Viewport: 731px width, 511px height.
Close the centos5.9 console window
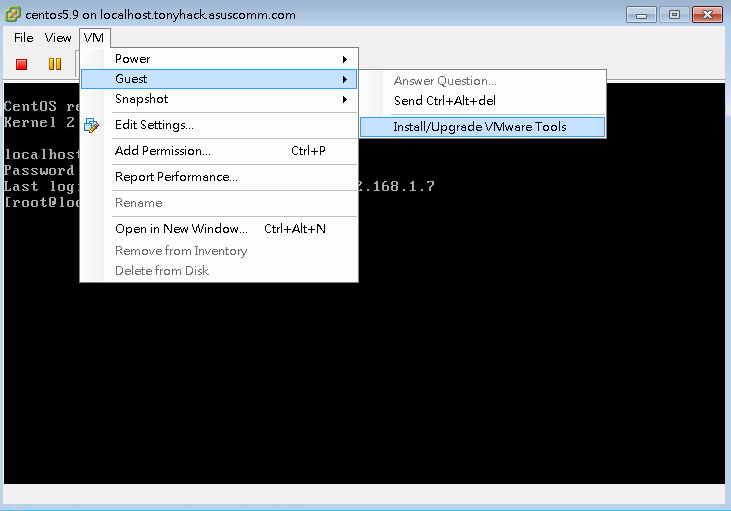[x=707, y=15]
